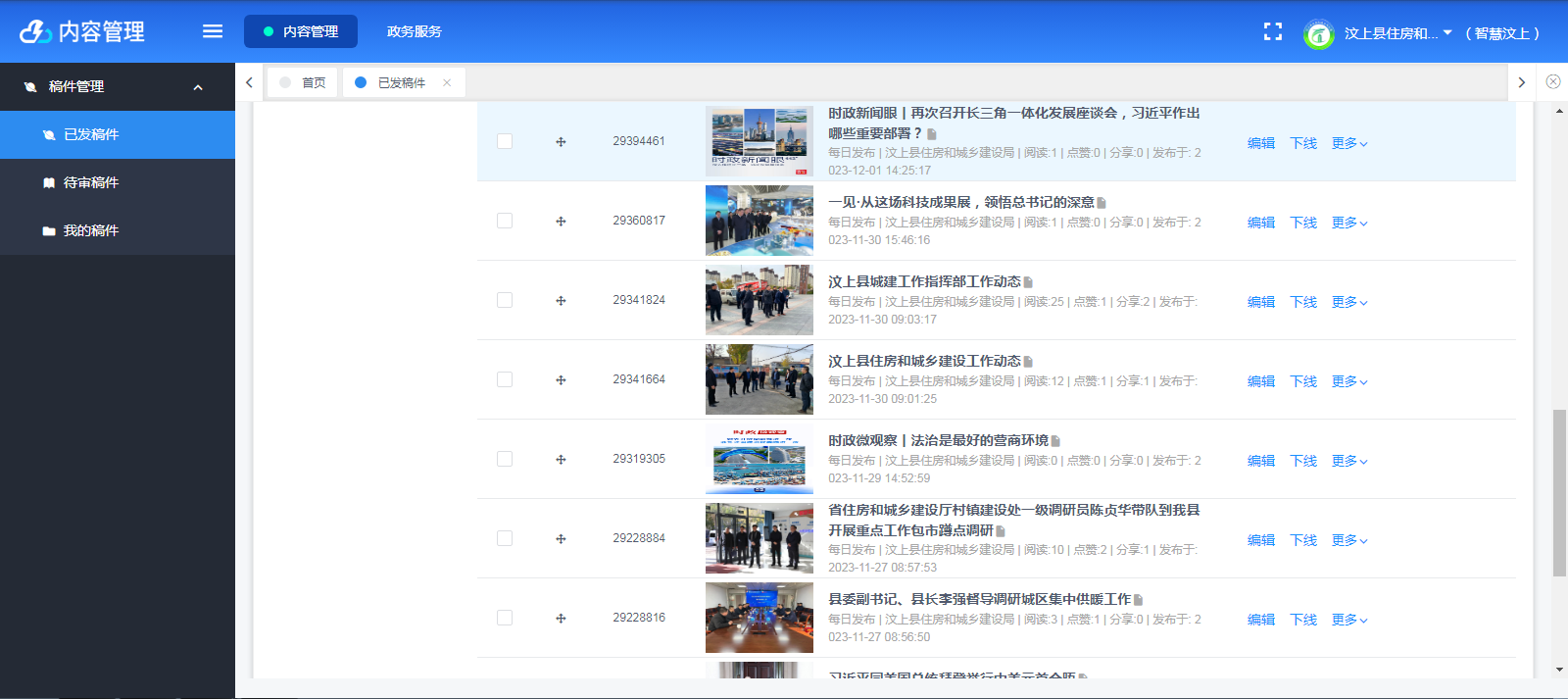Select checkbox for article 29360817

pos(505,221)
